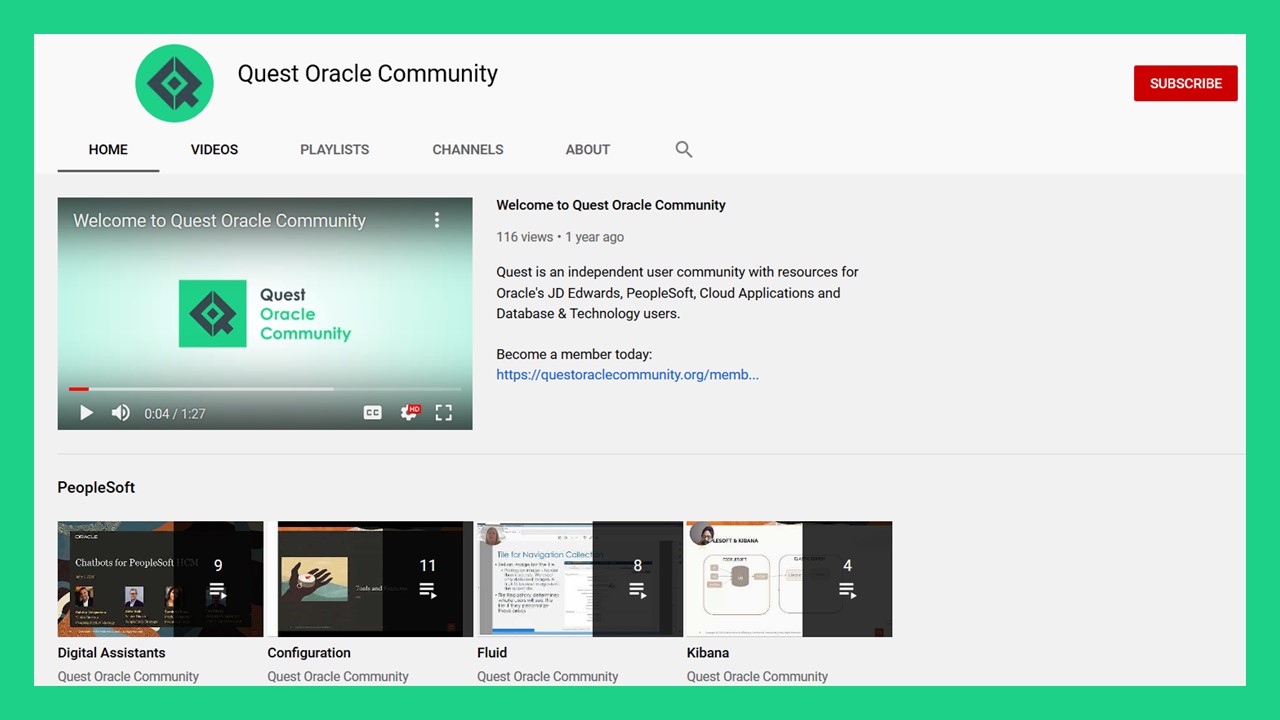Open the Kibana playlist thumbnail
The height and width of the screenshot is (720, 1280).
789,579
